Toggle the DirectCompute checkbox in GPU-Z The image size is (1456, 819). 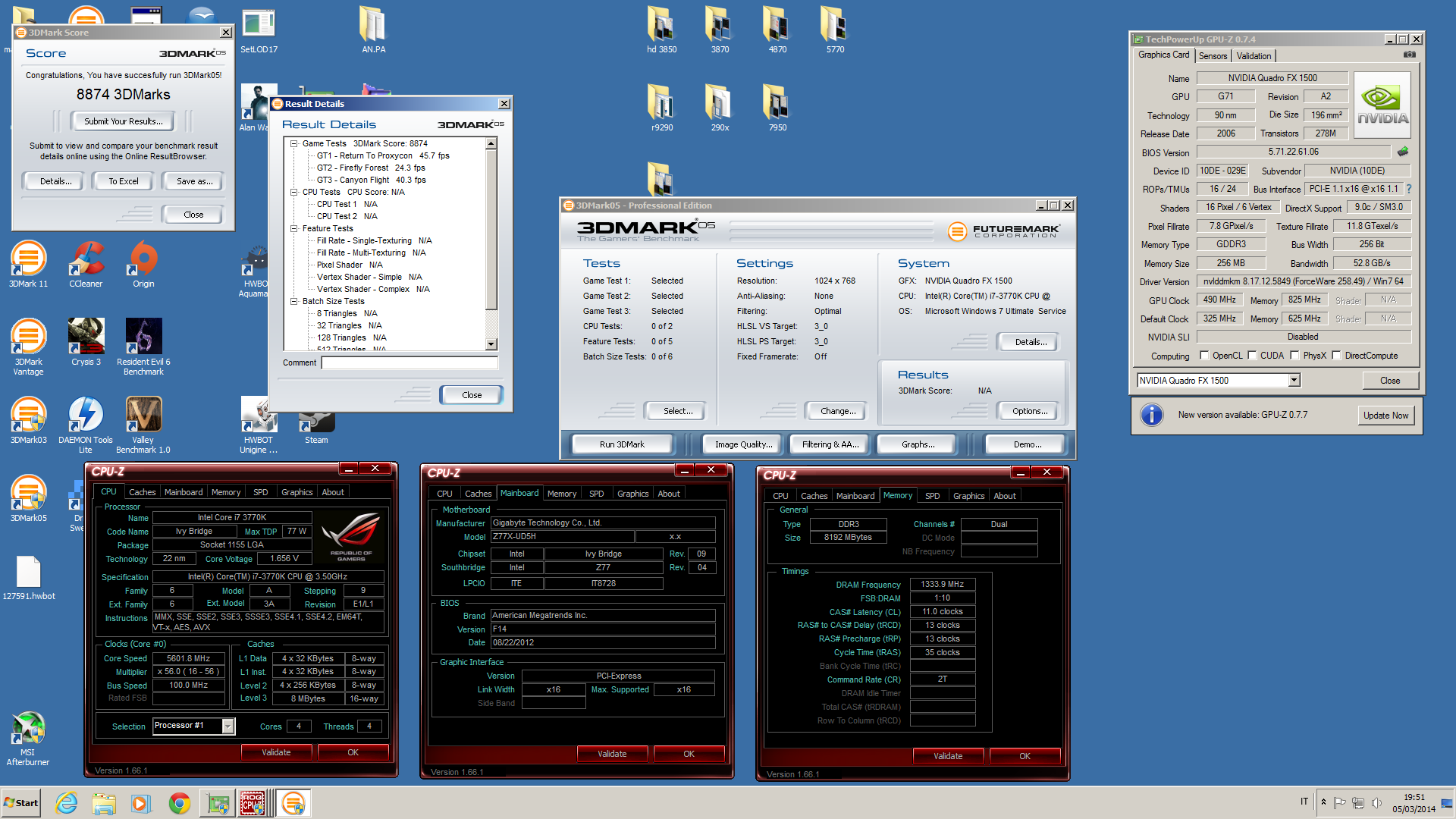pyautogui.click(x=1336, y=355)
